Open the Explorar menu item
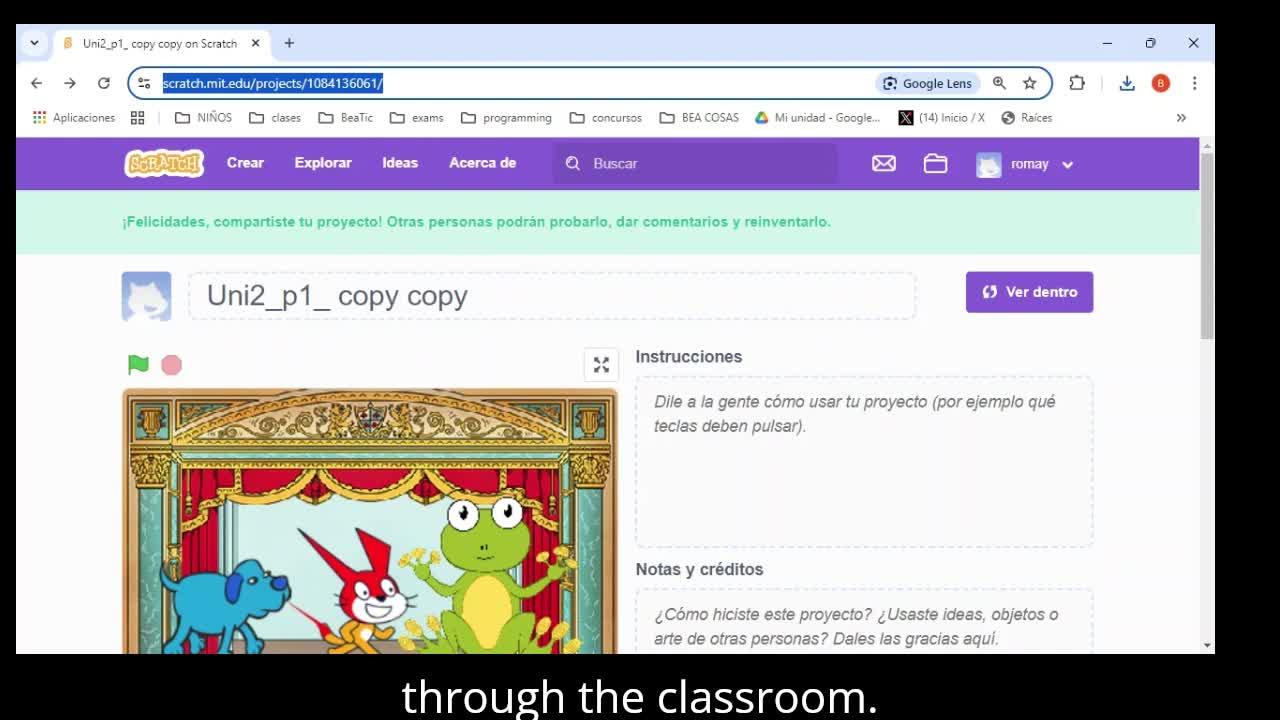 (x=323, y=162)
